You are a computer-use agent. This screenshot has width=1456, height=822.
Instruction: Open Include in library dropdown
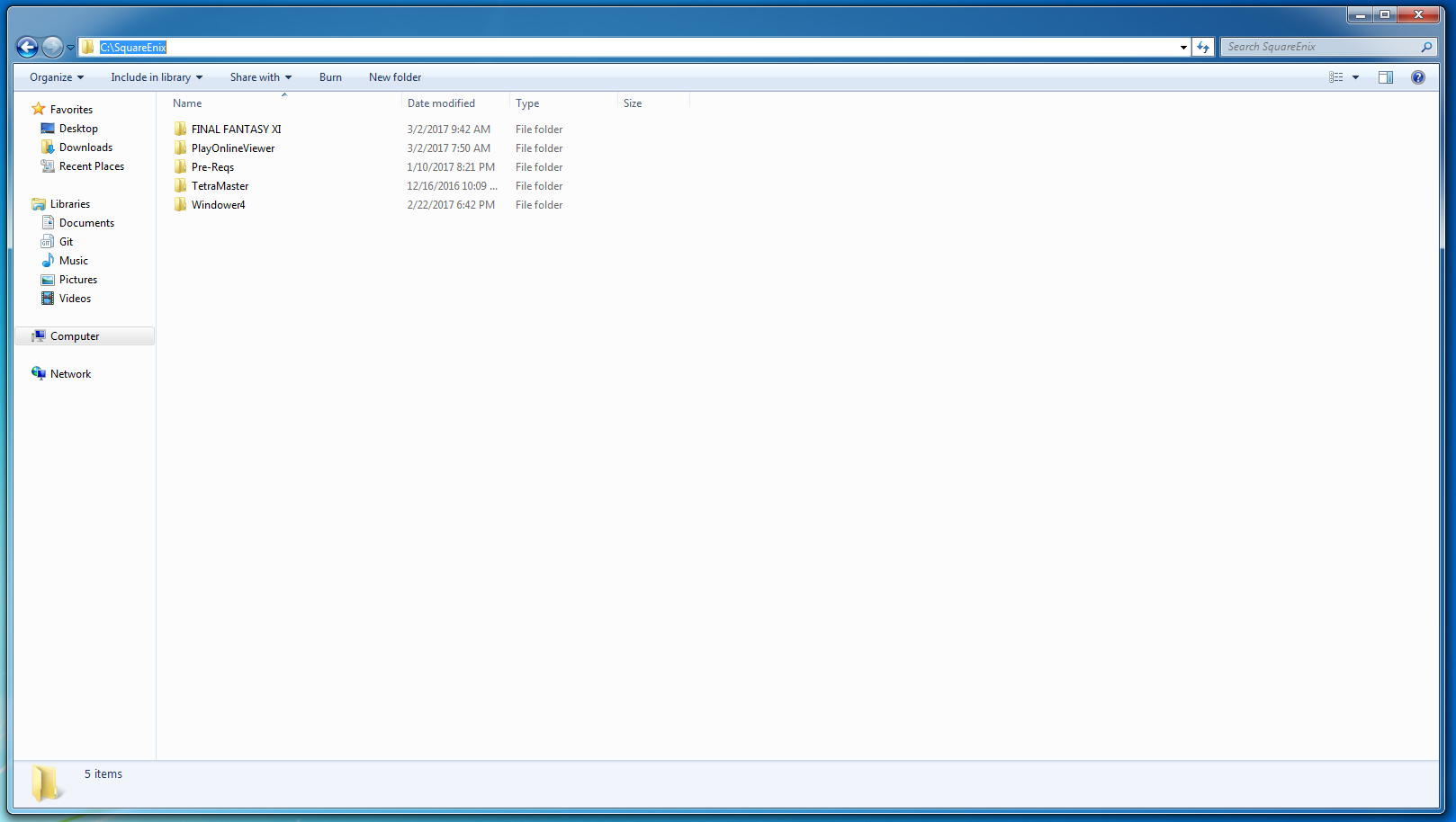(157, 77)
